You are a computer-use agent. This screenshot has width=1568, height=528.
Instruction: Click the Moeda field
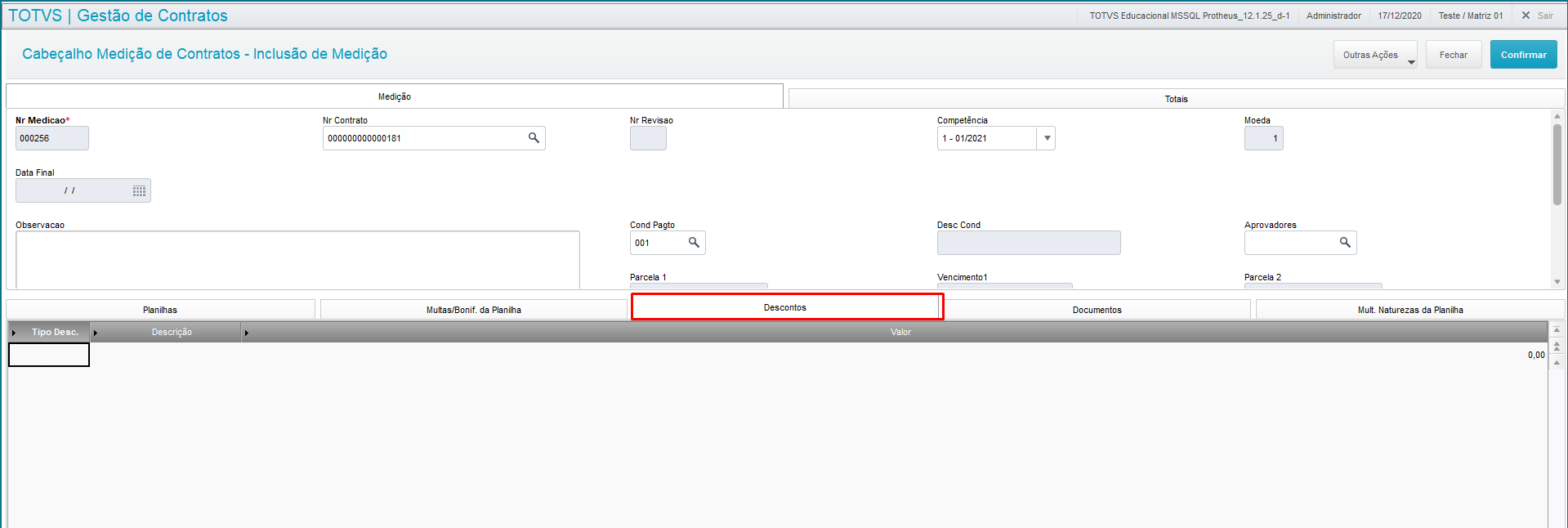[x=1263, y=138]
